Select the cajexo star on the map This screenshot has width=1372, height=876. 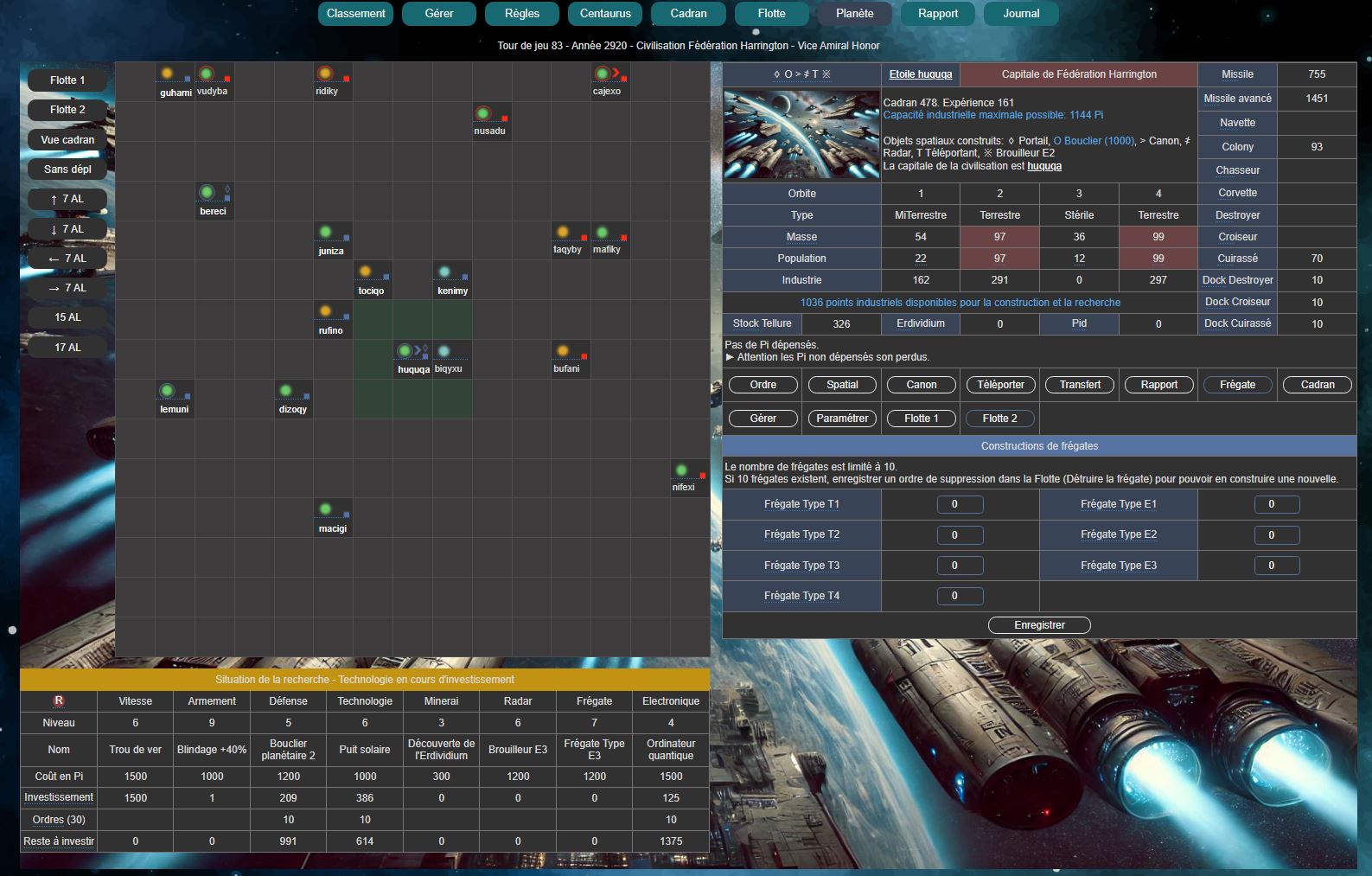pyautogui.click(x=603, y=74)
